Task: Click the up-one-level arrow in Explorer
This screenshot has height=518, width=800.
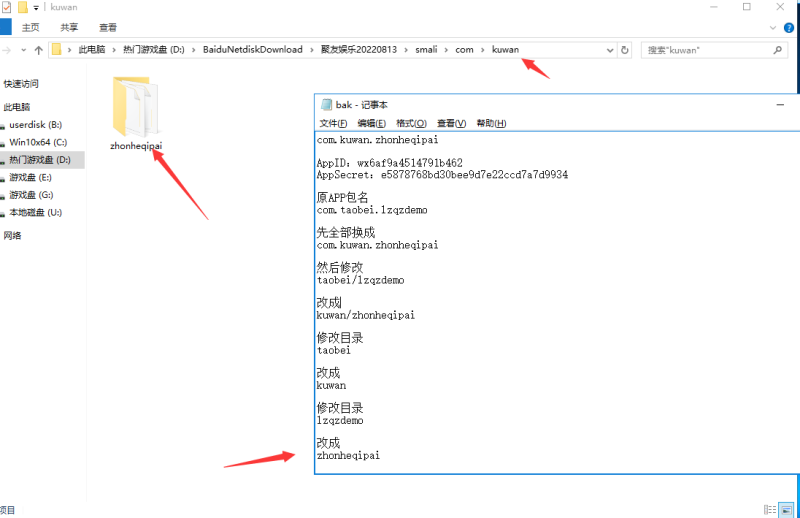Action: click(x=38, y=49)
